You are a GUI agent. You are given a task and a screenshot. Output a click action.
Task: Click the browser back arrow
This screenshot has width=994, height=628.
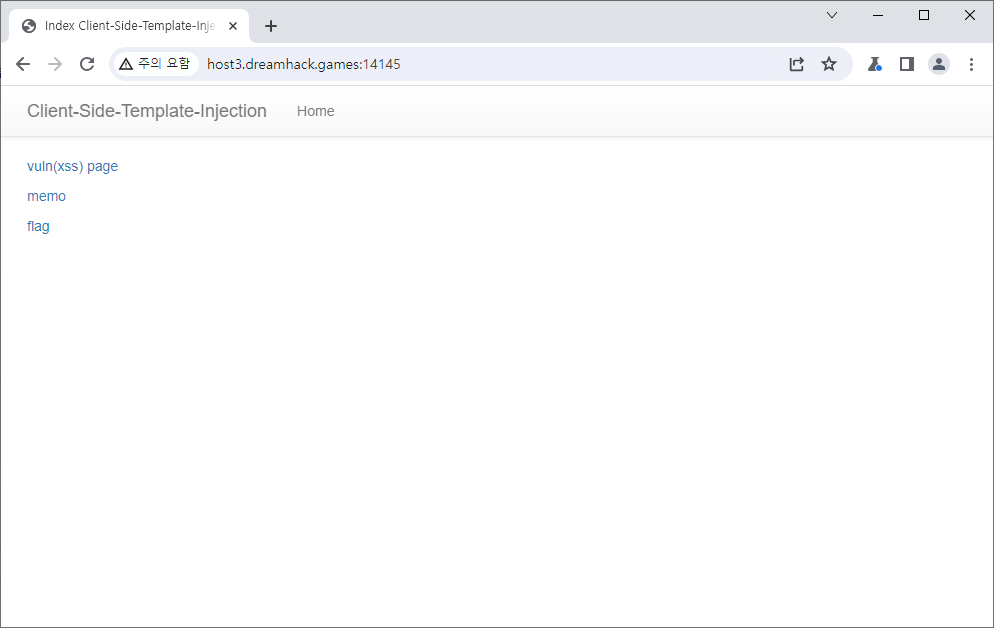pos(23,64)
